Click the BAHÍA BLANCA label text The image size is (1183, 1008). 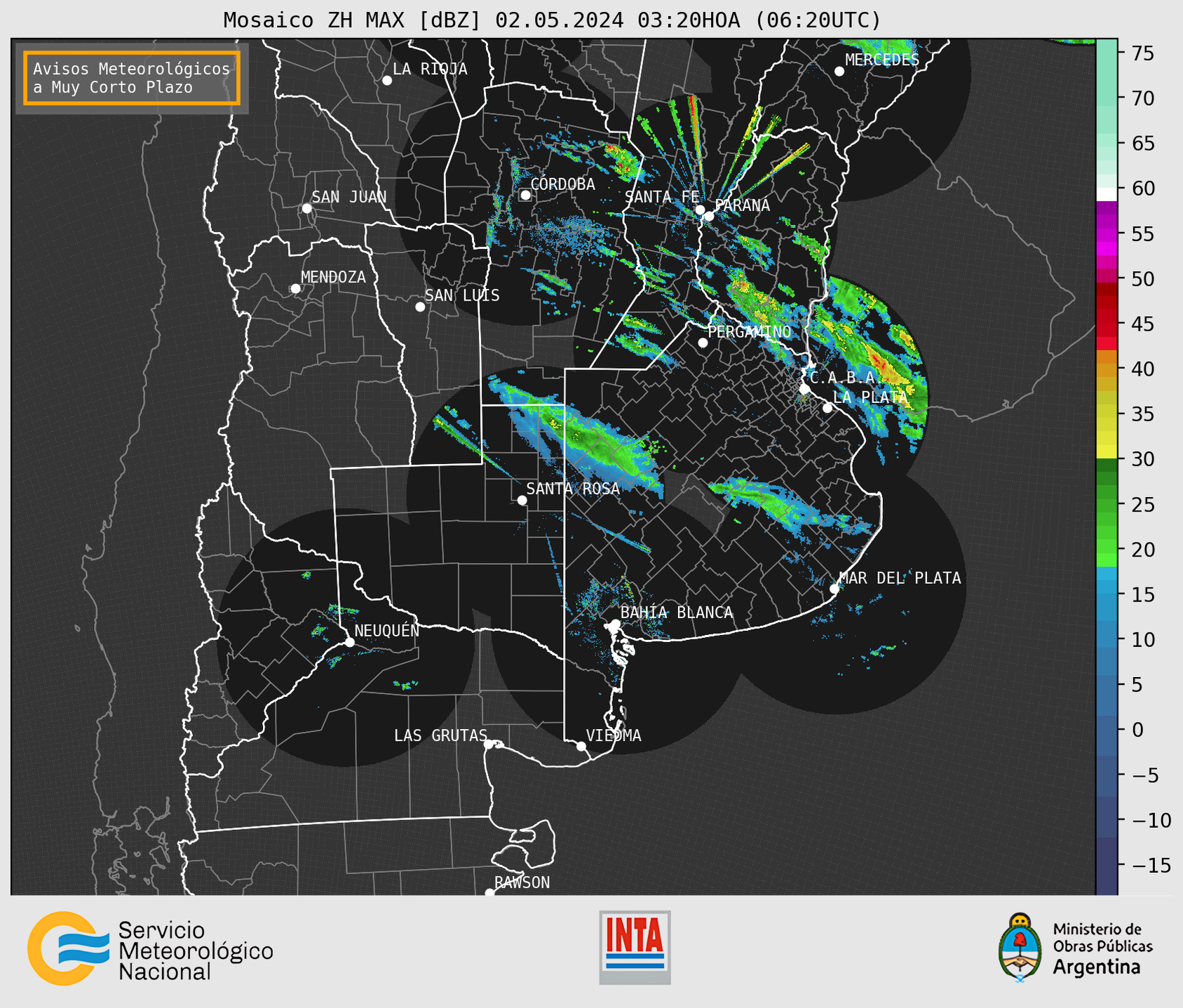tap(677, 613)
